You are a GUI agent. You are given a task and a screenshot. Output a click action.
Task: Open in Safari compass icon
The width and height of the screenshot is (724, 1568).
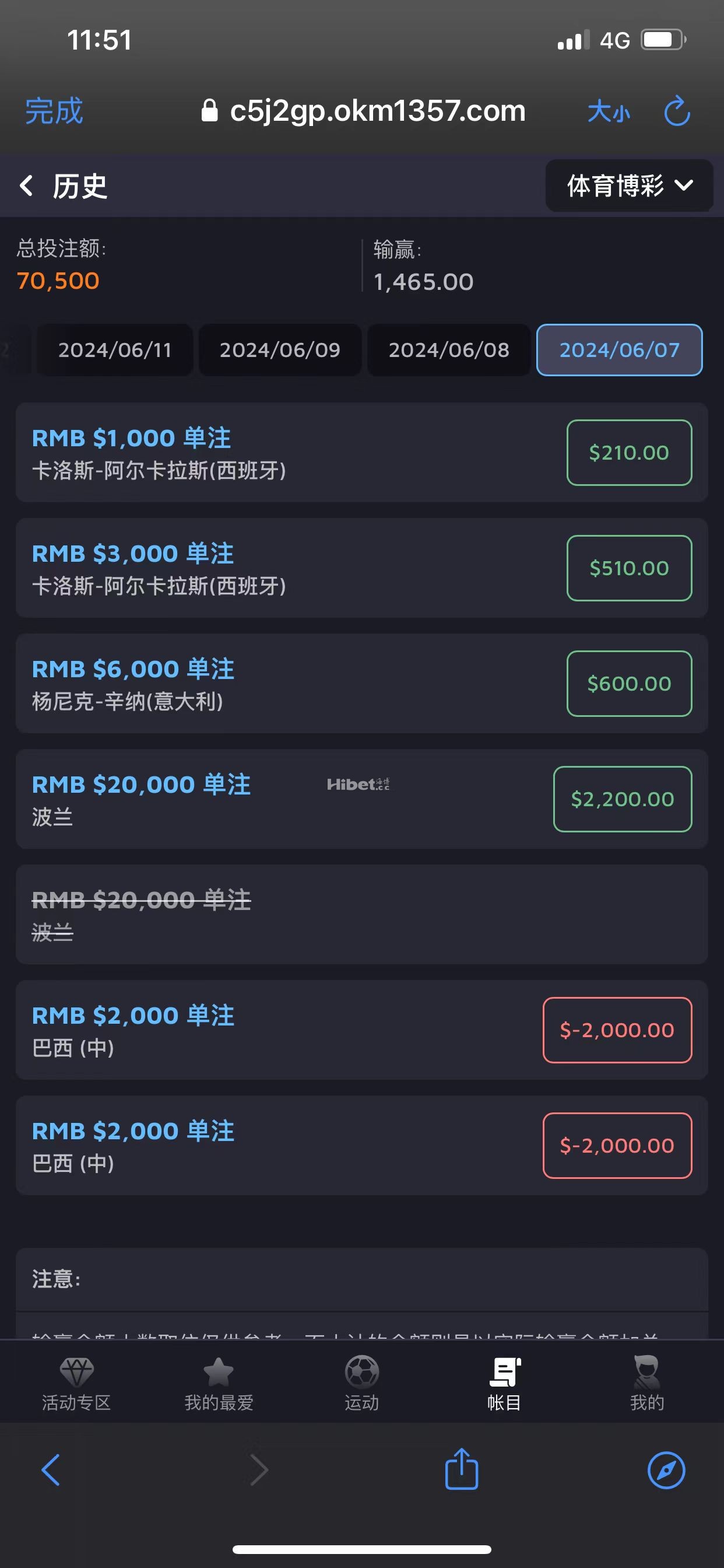[x=666, y=1470]
